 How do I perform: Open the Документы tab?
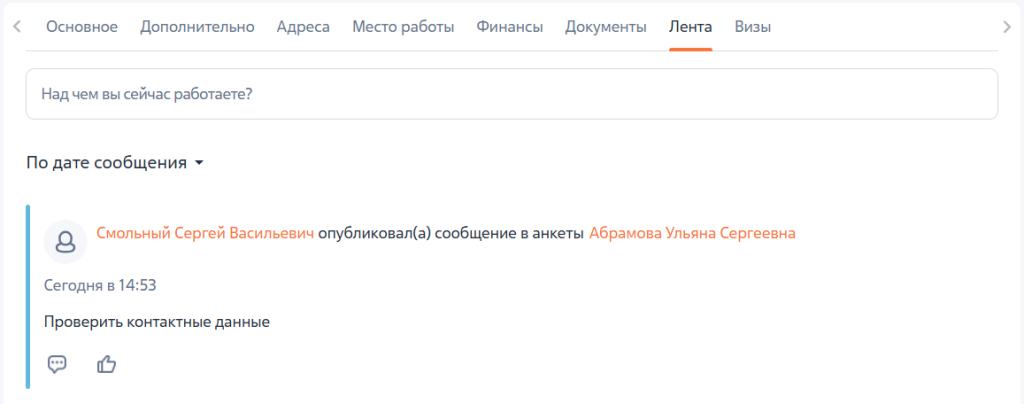point(606,27)
